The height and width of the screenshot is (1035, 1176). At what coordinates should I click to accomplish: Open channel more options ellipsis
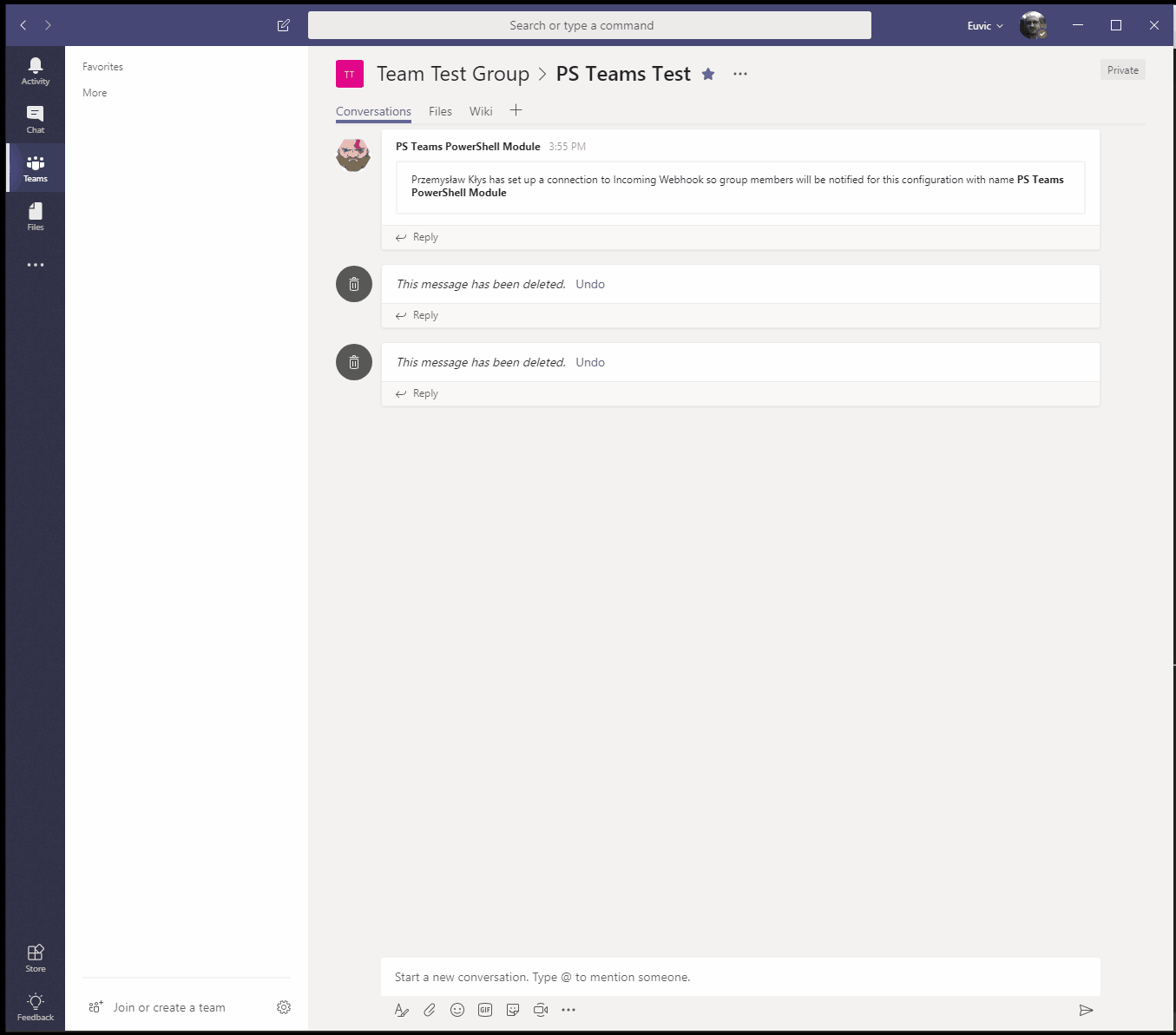click(740, 74)
